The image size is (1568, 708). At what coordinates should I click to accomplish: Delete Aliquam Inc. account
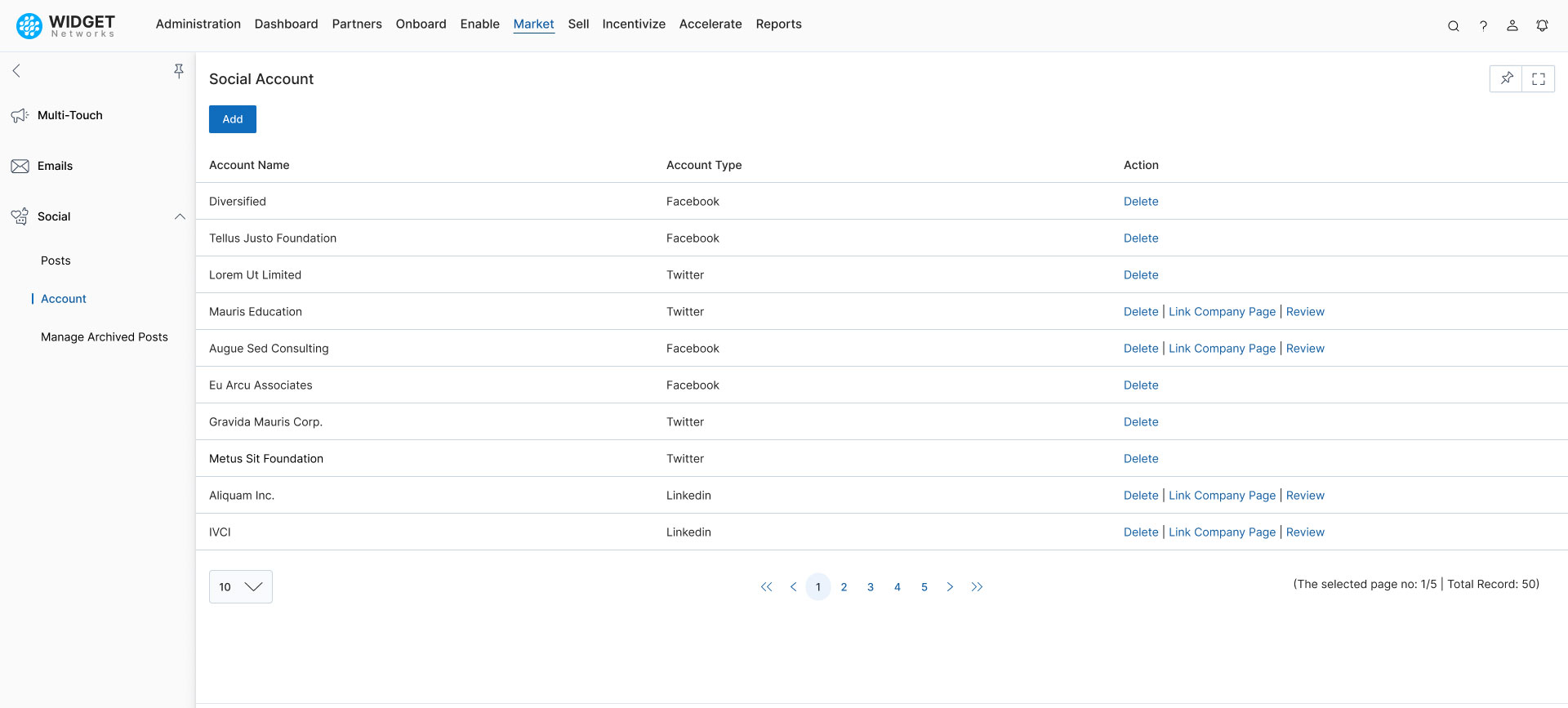click(x=1141, y=496)
